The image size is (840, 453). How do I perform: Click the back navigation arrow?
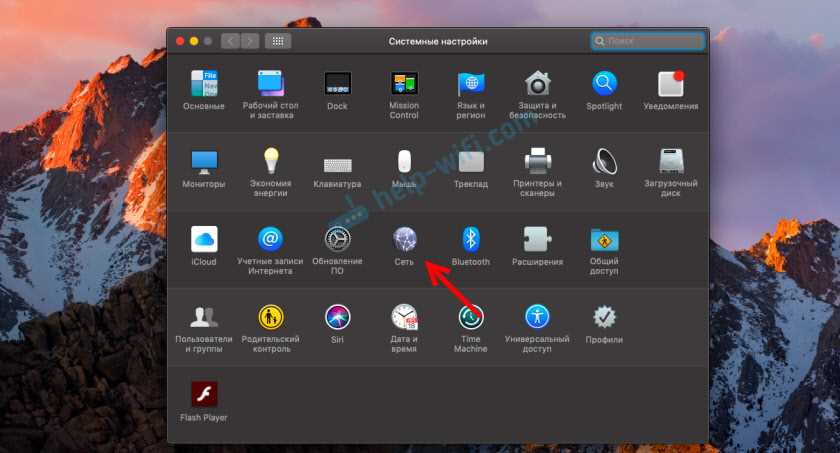click(230, 41)
